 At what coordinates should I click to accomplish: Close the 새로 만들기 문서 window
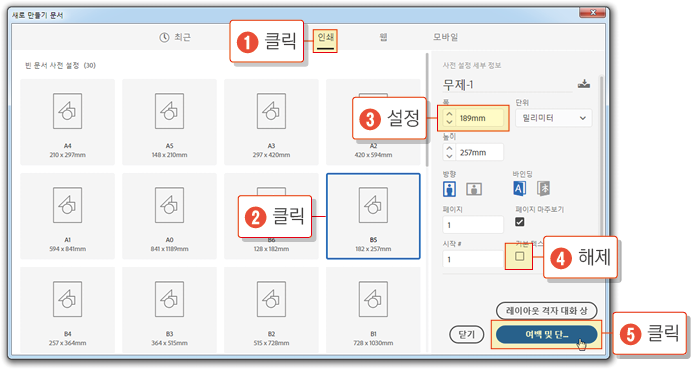[592, 12]
